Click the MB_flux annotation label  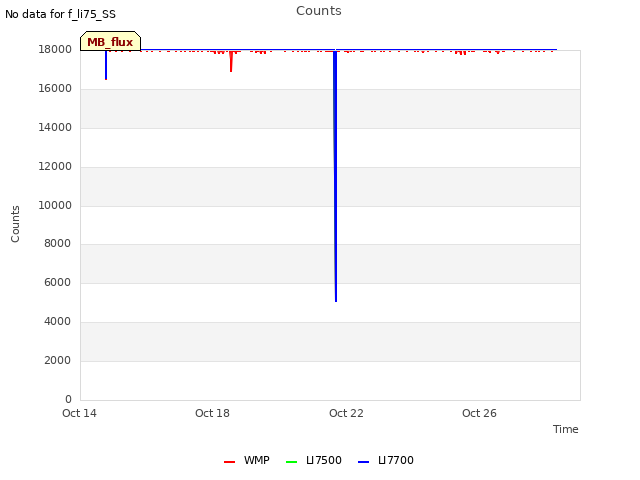click(x=110, y=42)
